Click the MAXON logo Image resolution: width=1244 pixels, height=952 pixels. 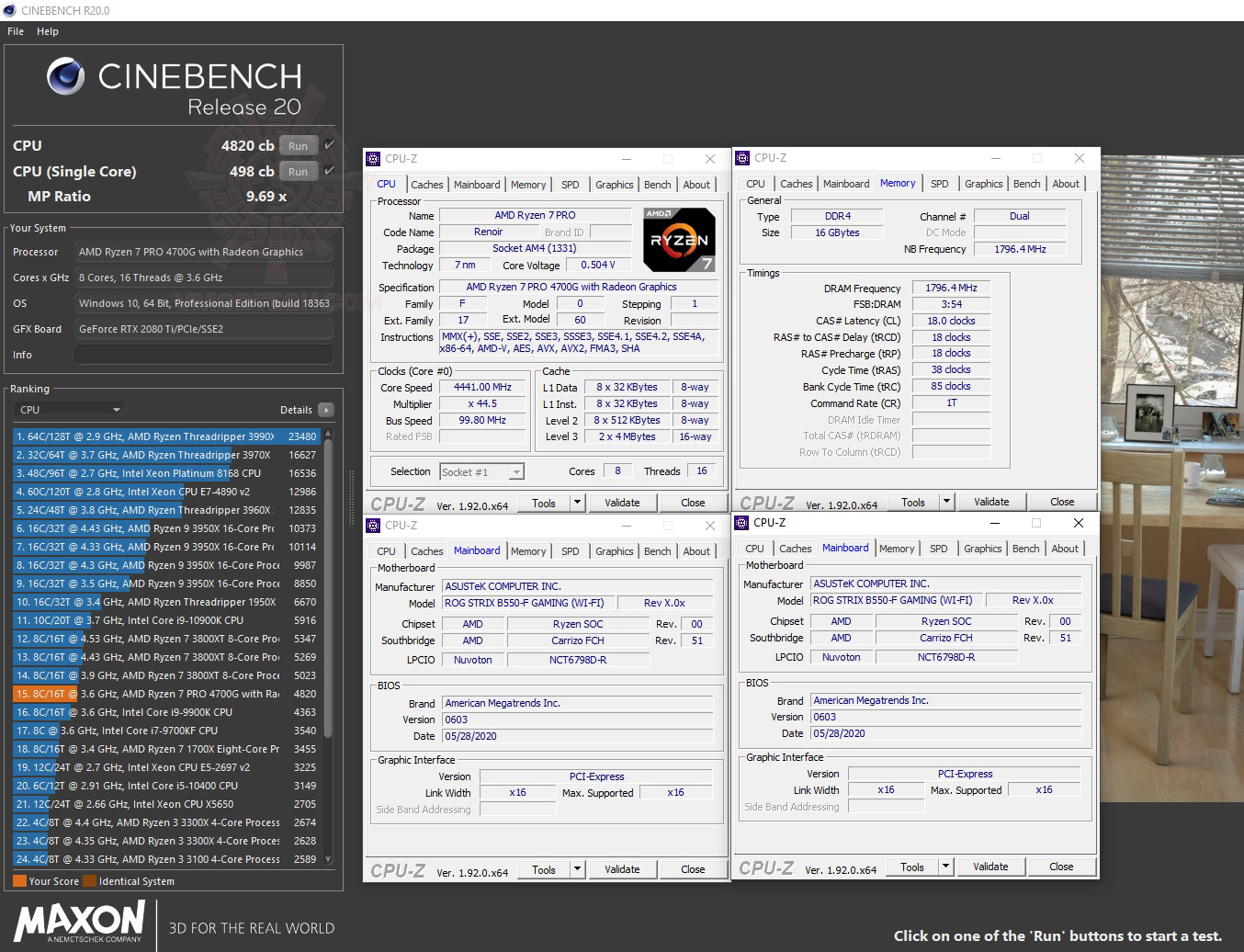tap(80, 922)
